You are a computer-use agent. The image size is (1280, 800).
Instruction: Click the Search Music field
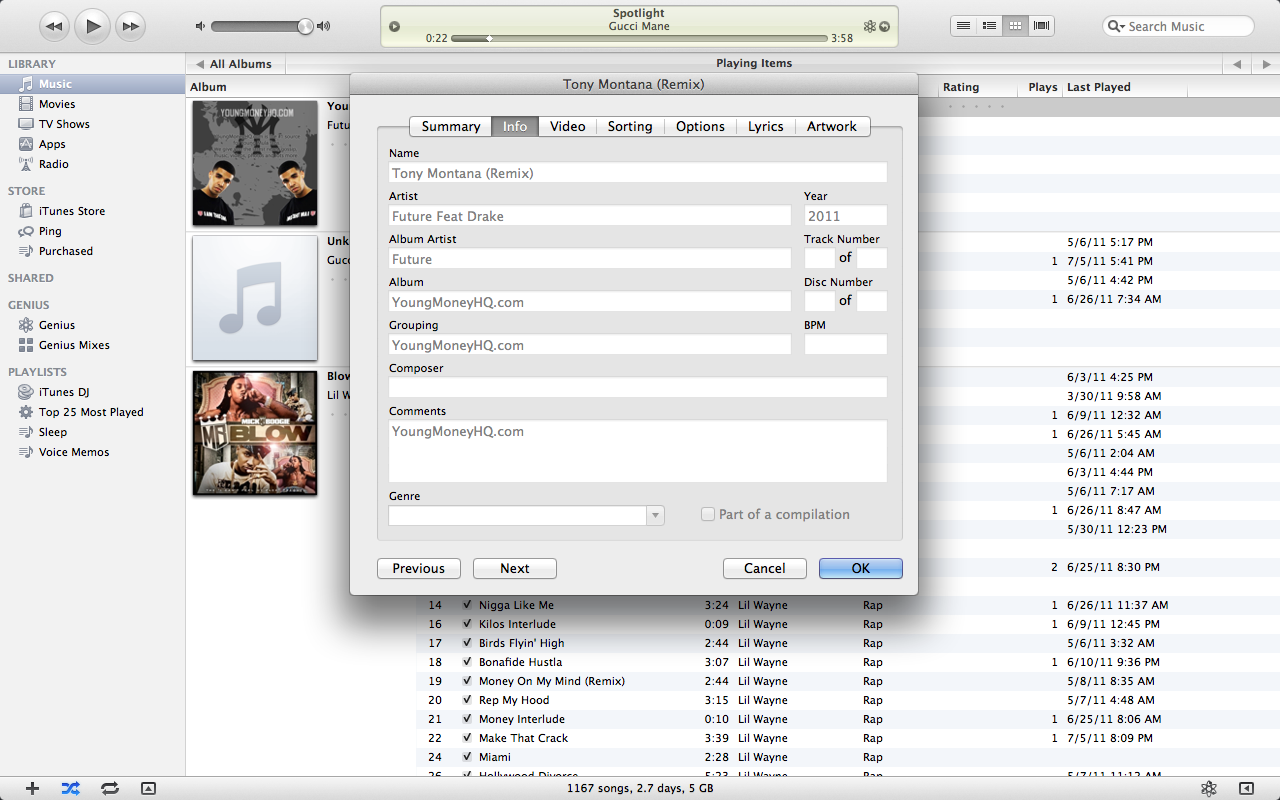click(x=1178, y=26)
